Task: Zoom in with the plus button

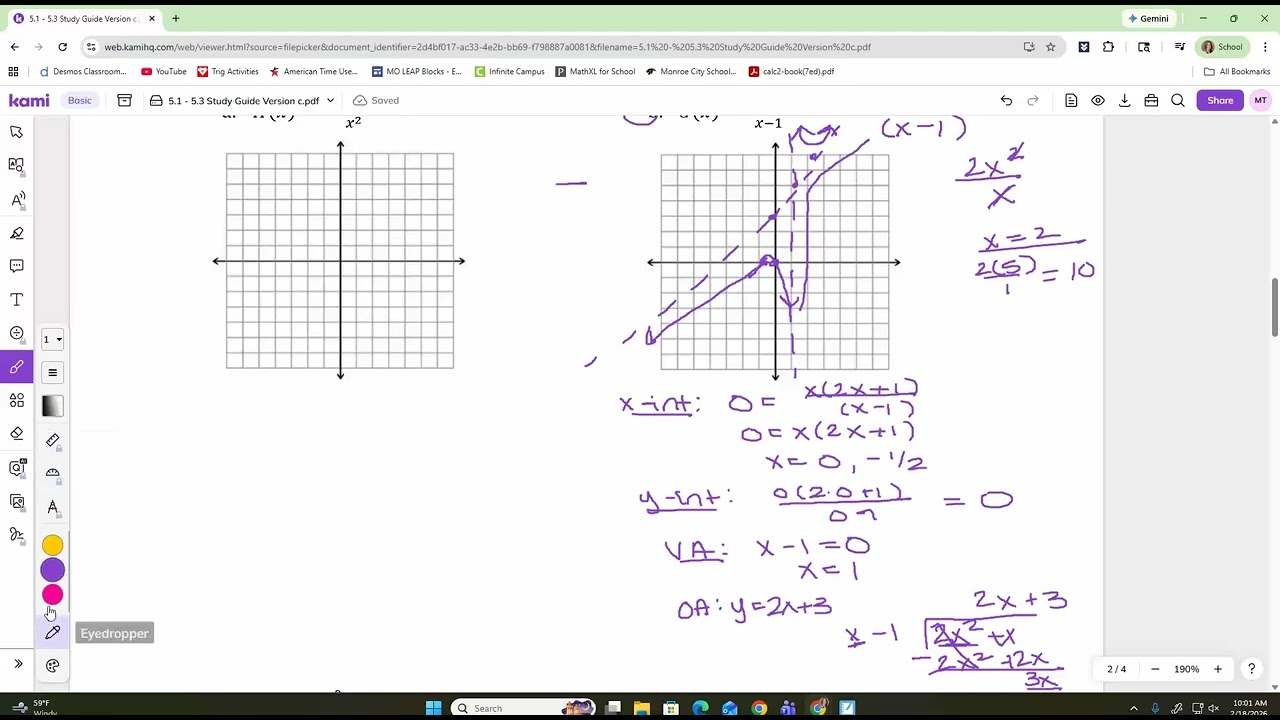Action: (1218, 669)
